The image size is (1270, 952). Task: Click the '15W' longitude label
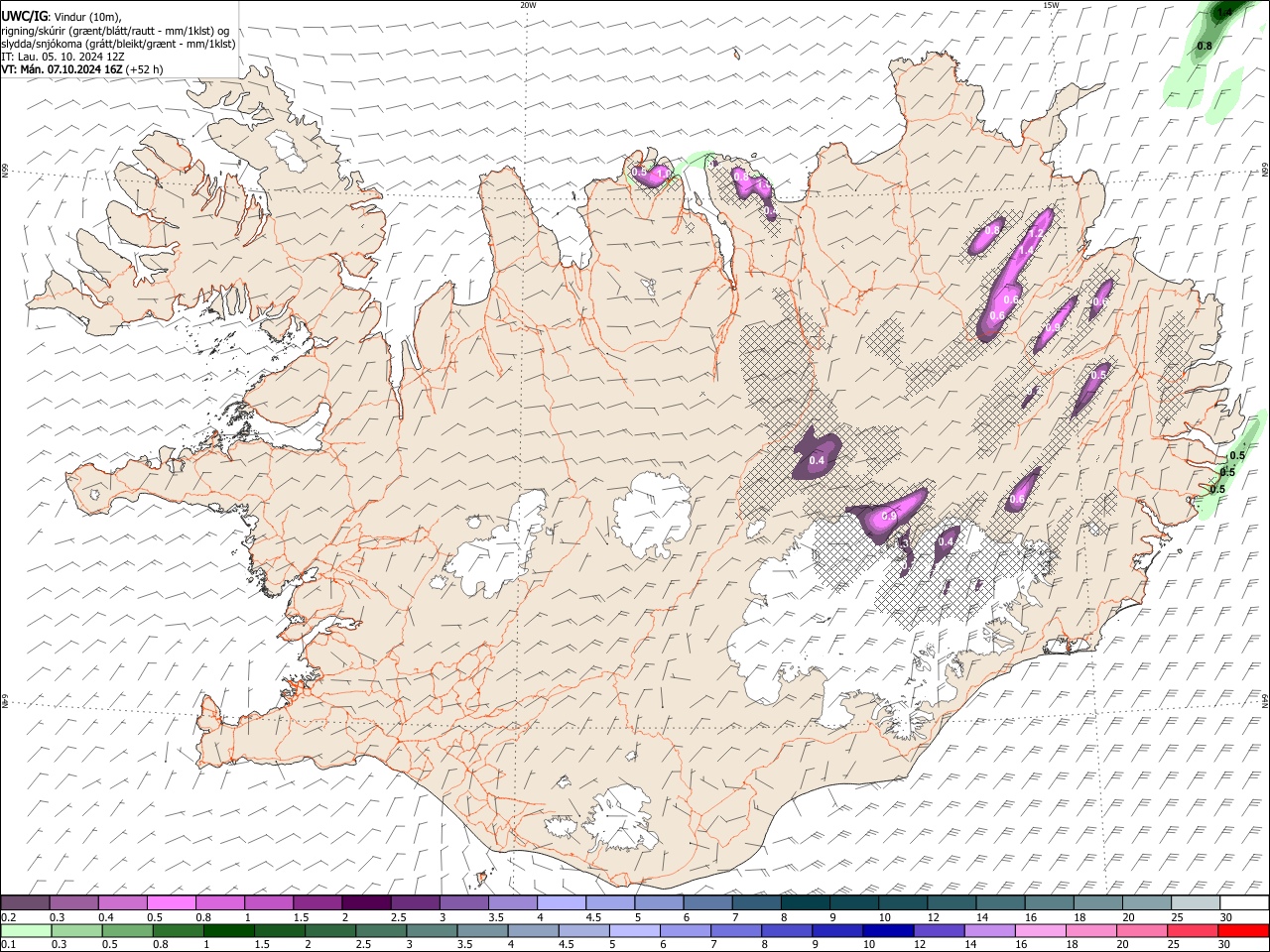point(1051,5)
